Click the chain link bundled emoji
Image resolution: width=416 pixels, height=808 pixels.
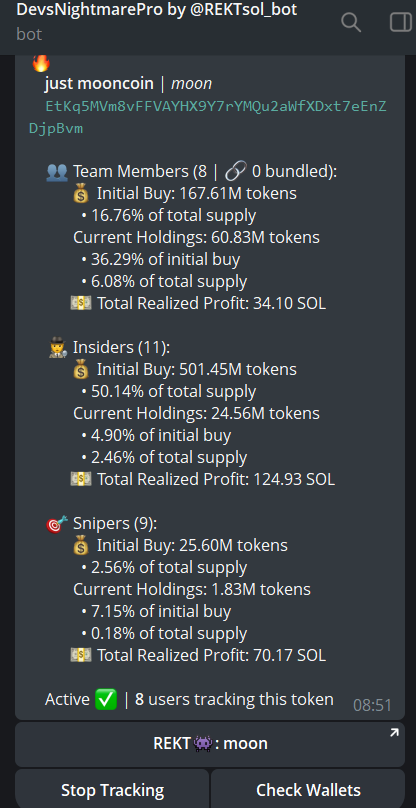pyautogui.click(x=236, y=172)
